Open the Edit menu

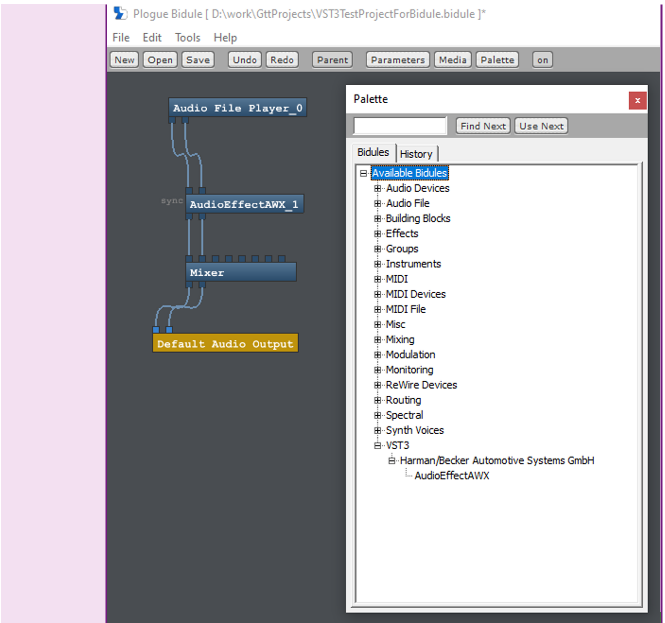[x=152, y=38]
